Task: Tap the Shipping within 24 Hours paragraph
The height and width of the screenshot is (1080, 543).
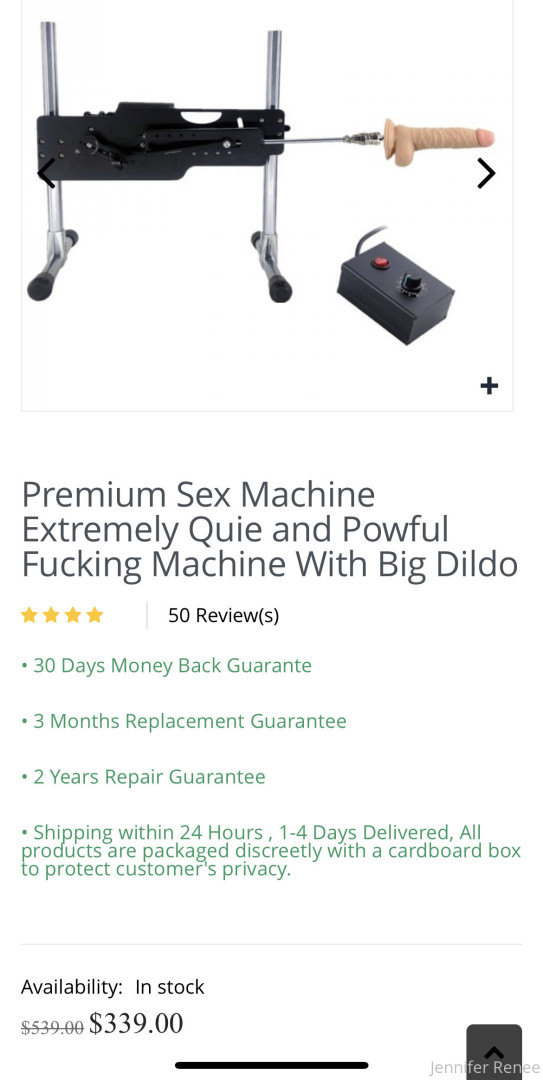Action: [271, 851]
